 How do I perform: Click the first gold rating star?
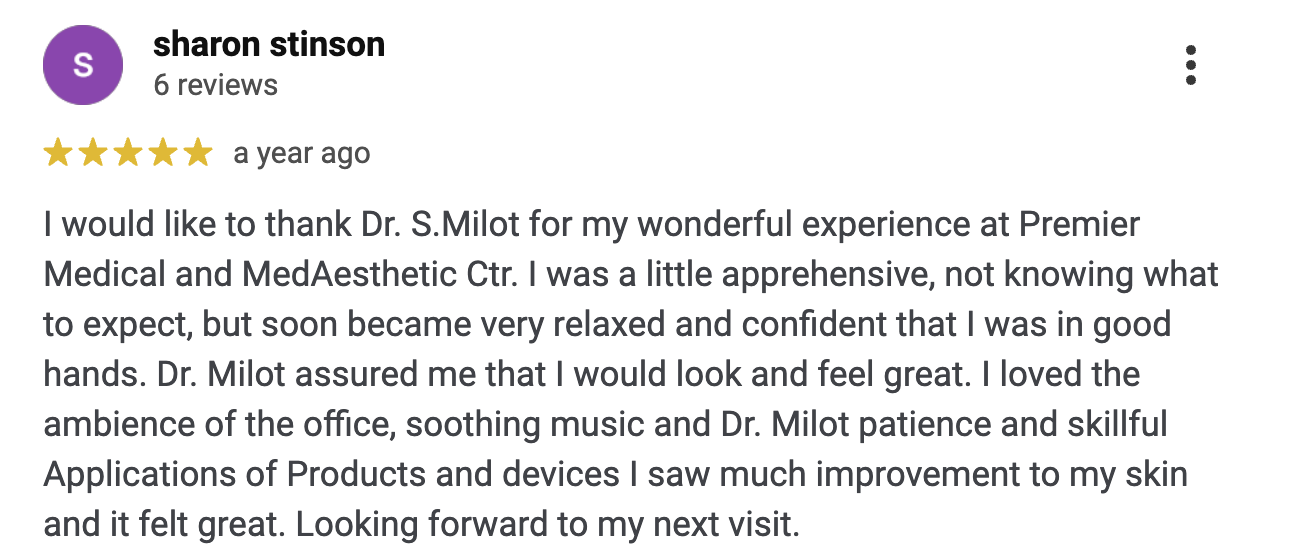59,153
